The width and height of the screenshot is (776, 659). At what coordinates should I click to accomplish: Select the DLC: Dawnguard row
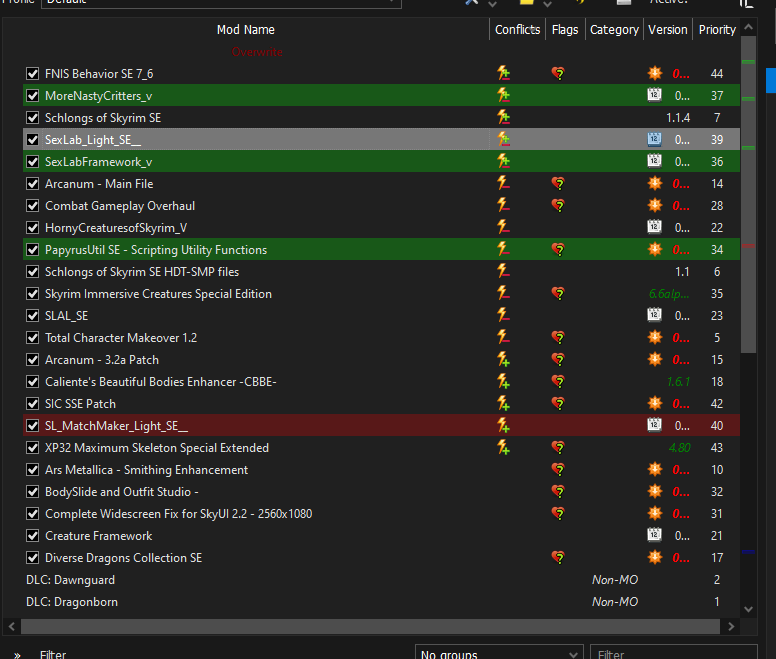(x=381, y=580)
